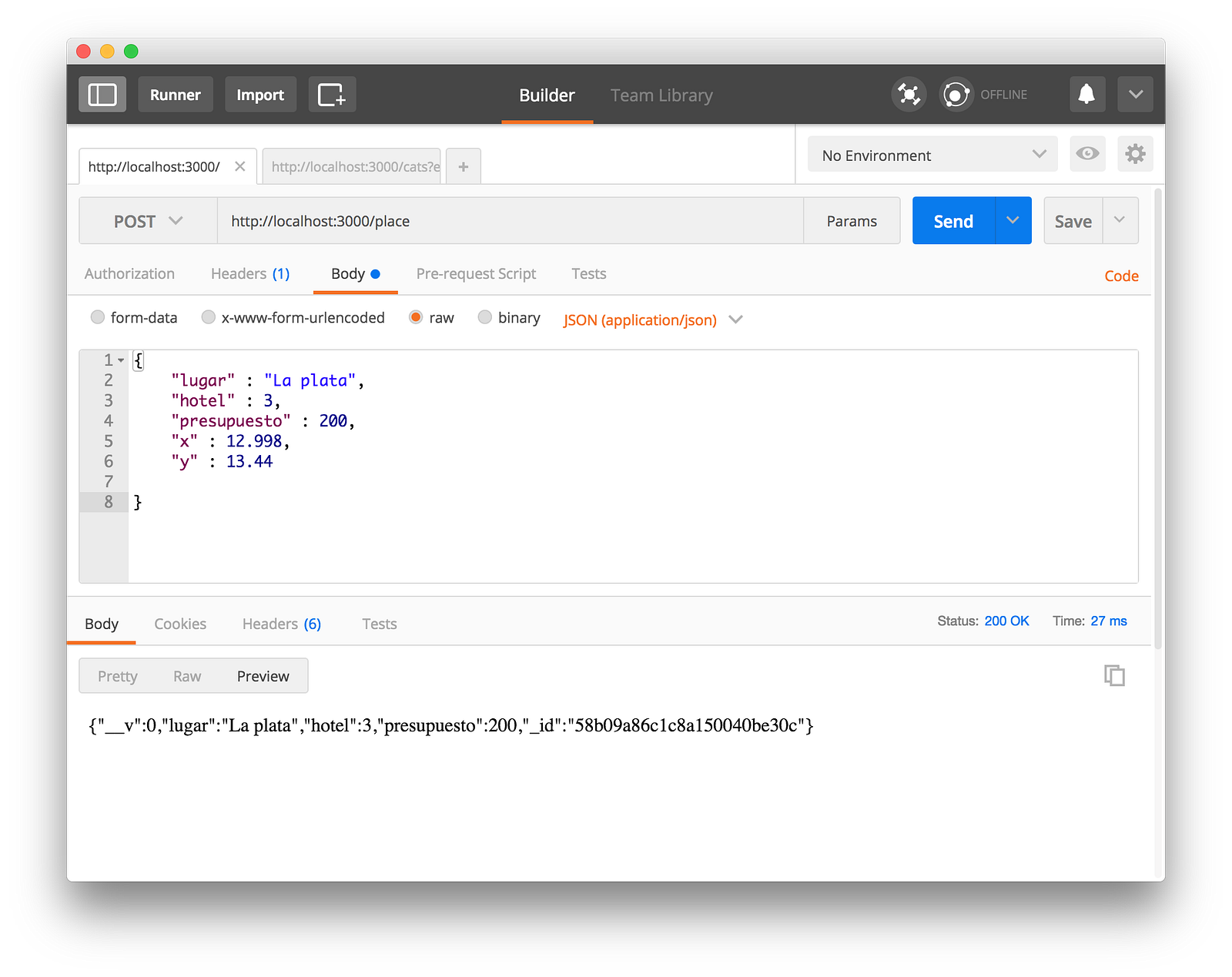The height and width of the screenshot is (977, 1232).
Task: Click the sync status OFFLINE icon
Action: click(x=956, y=95)
